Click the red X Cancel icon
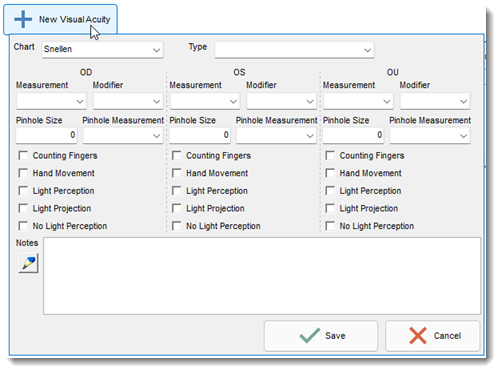 coord(418,336)
